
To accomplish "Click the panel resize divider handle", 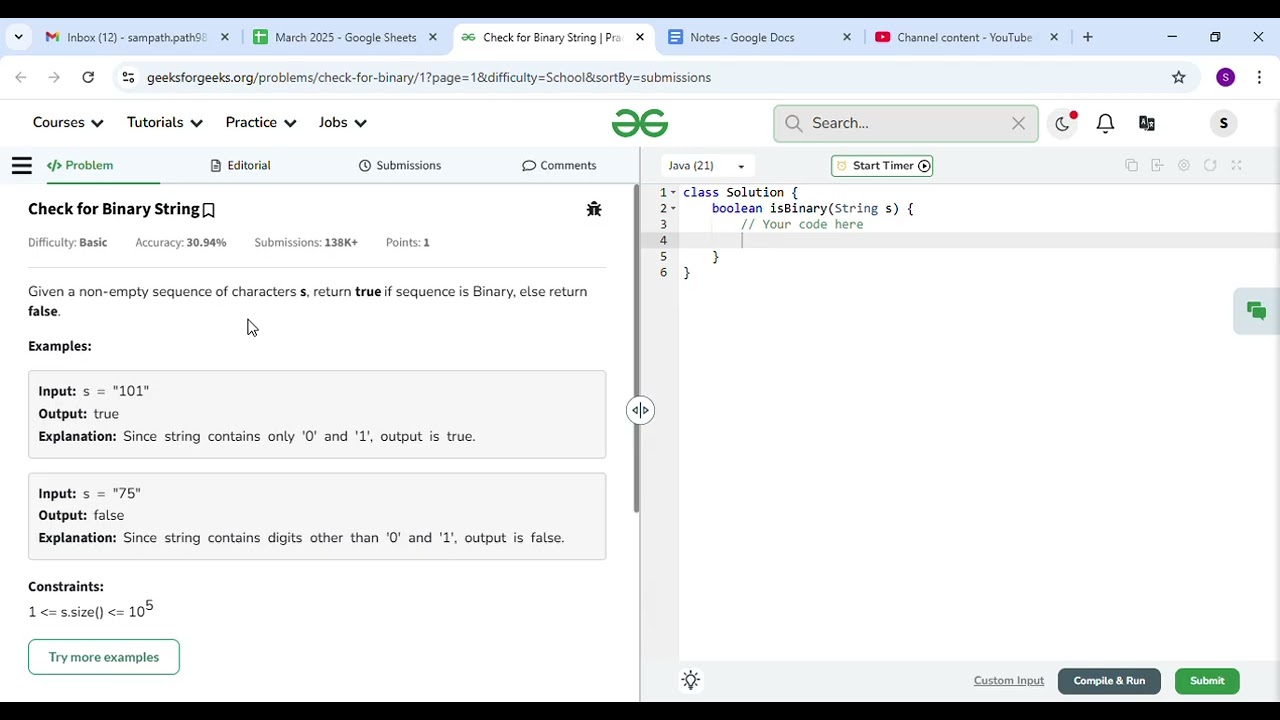I will tap(640, 410).
